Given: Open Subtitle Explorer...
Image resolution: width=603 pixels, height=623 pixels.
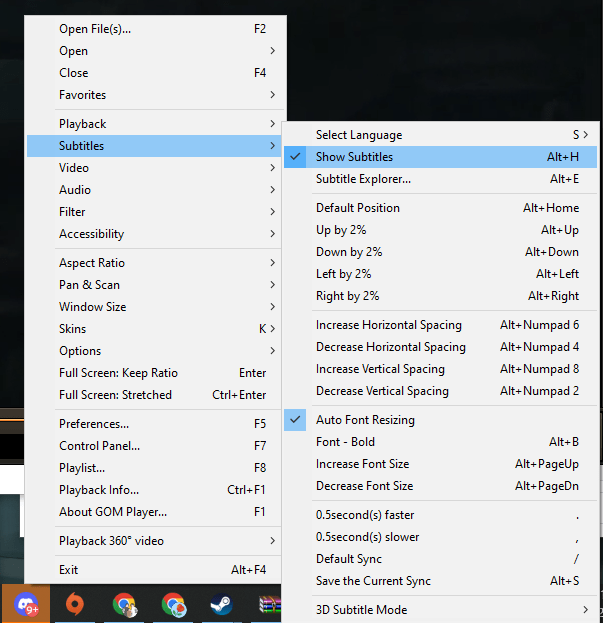Looking at the screenshot, I should click(x=440, y=179).
